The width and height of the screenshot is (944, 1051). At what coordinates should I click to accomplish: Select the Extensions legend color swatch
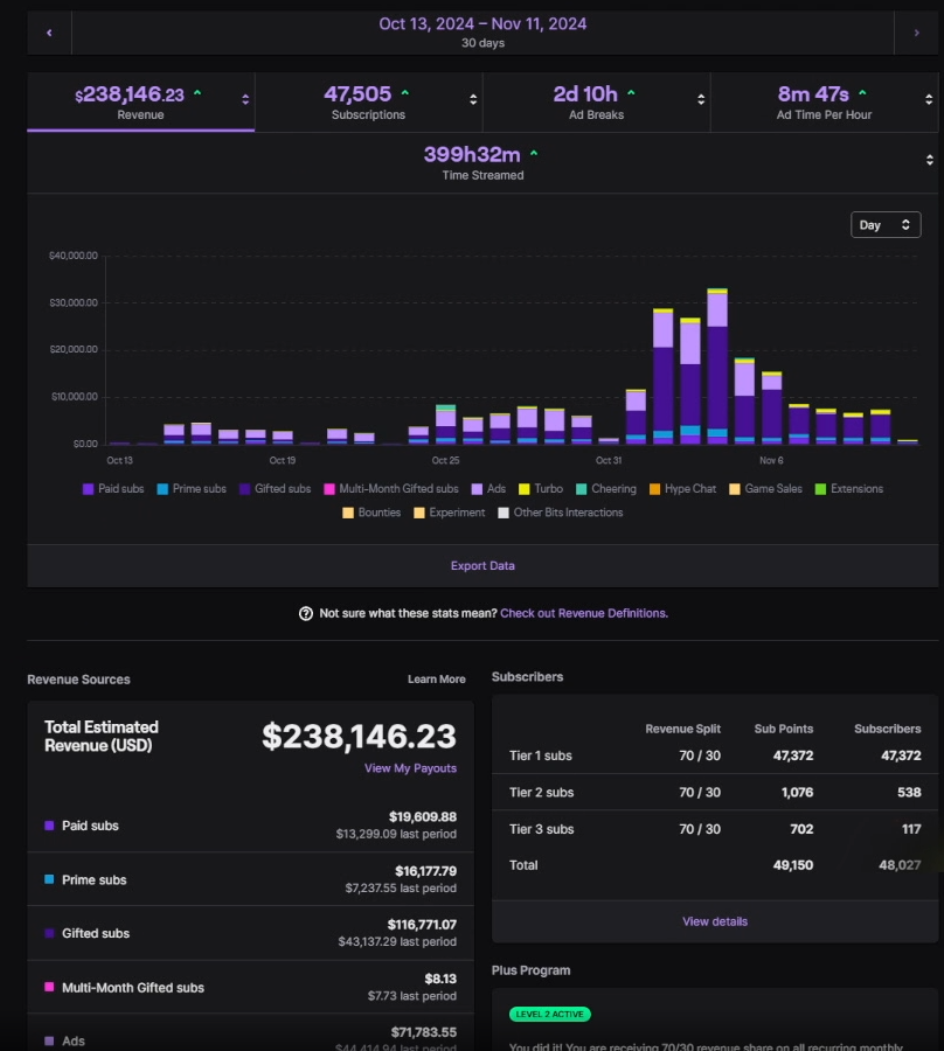820,489
